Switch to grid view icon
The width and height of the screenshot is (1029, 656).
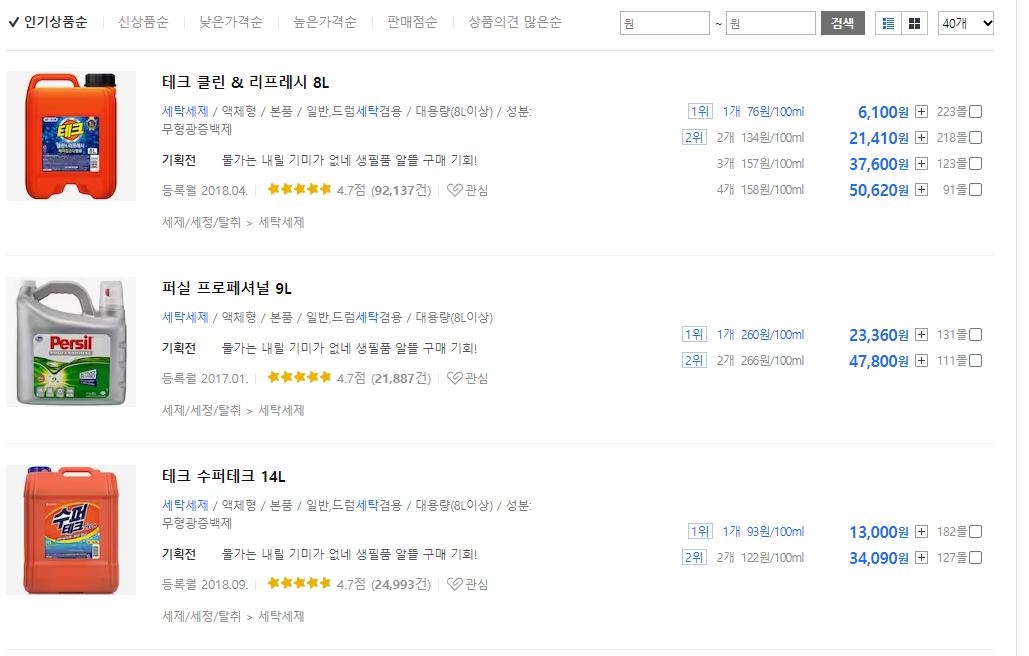click(x=914, y=24)
